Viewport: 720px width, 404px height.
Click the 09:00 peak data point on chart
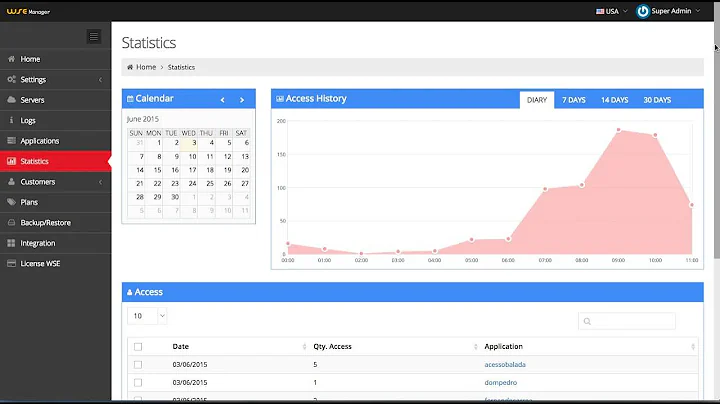(619, 130)
